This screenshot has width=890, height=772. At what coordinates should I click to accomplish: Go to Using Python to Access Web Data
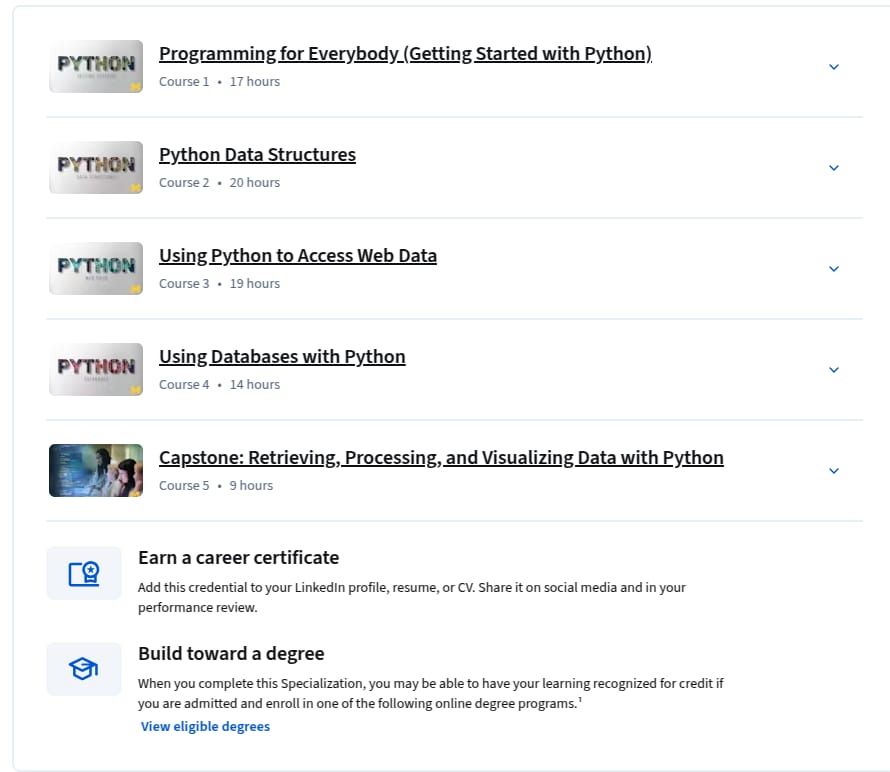click(x=298, y=255)
